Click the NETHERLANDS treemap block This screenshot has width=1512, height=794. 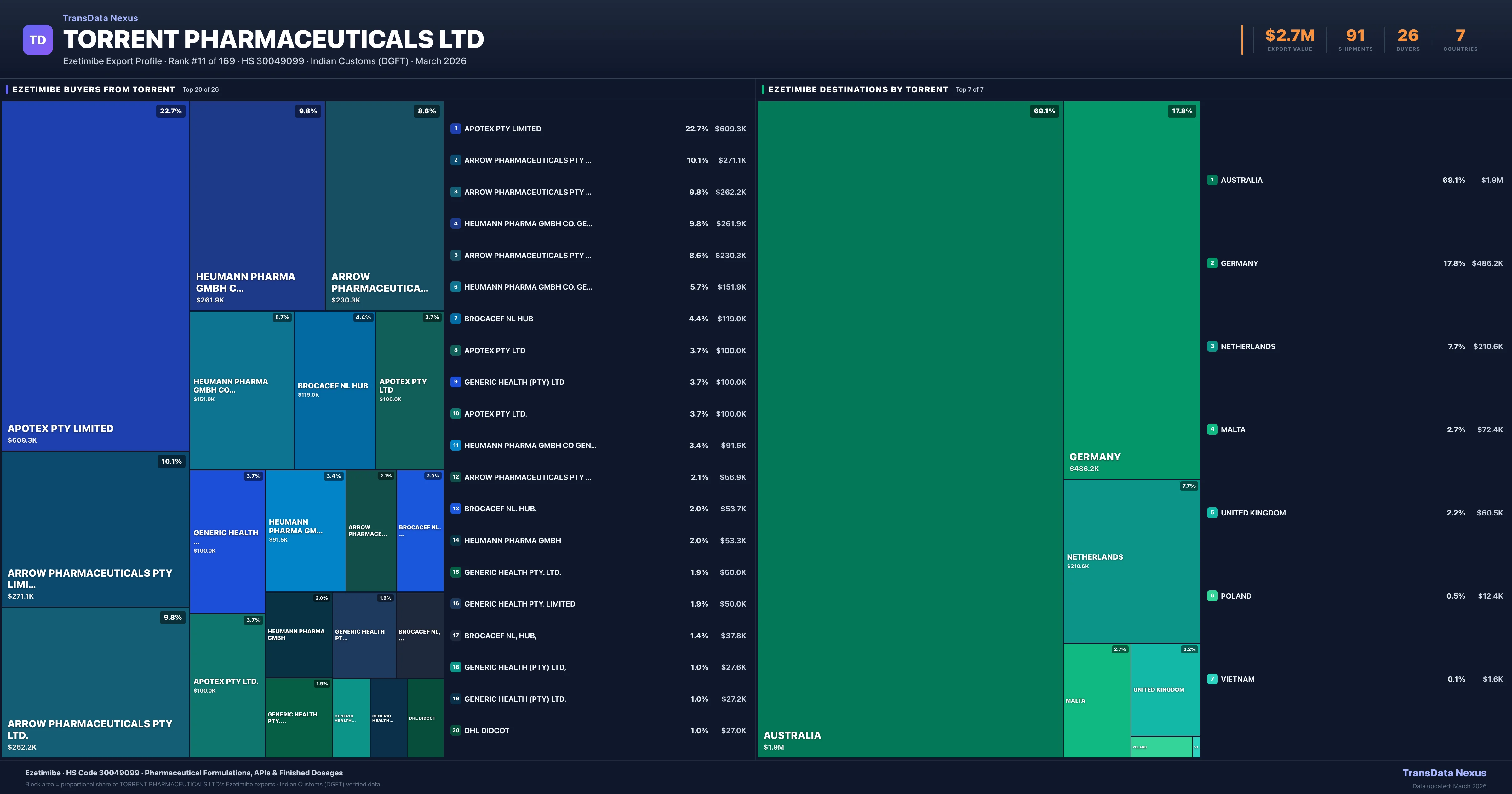click(x=1131, y=561)
